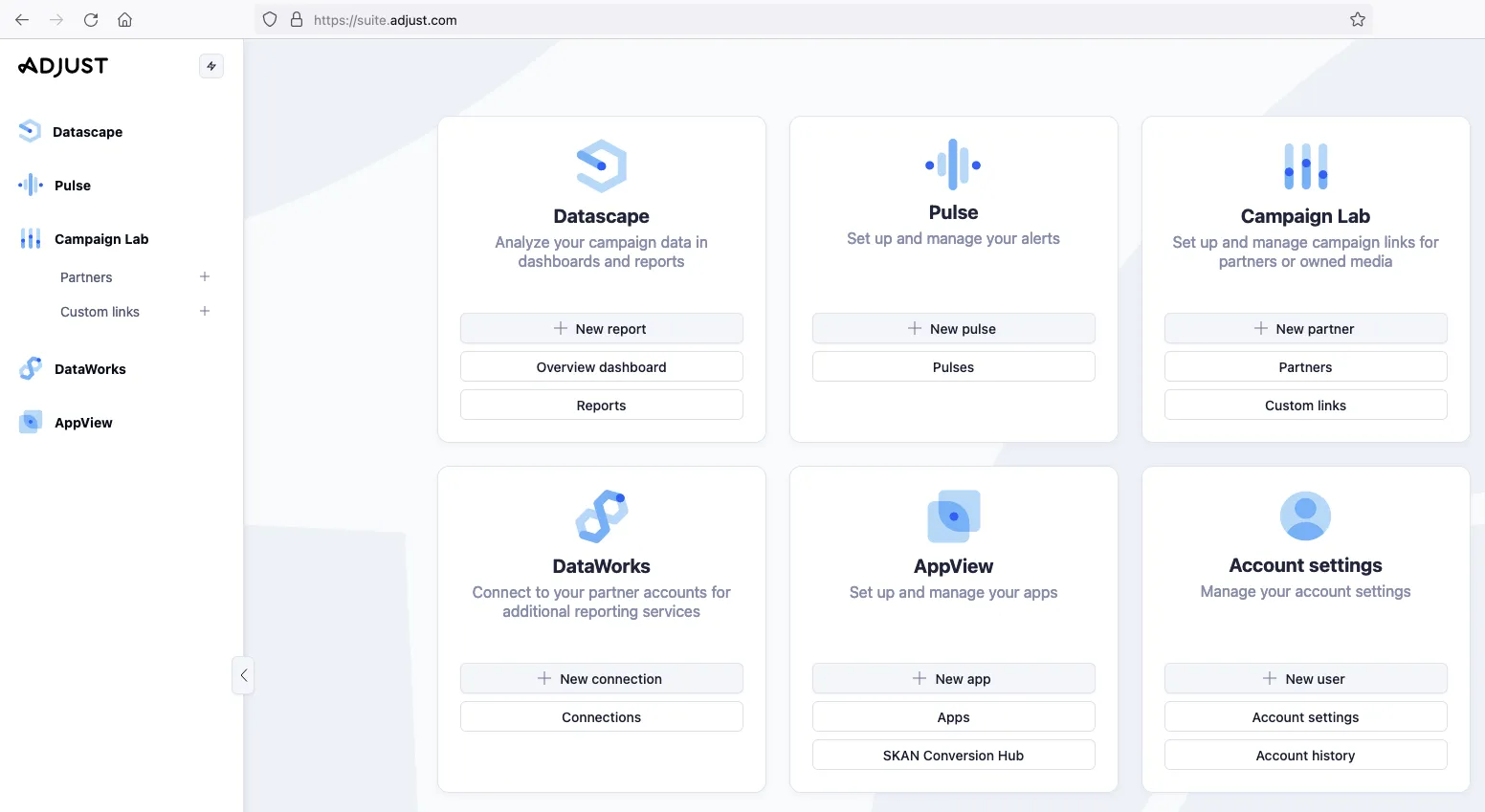Open Datascape from the sidebar menu
The height and width of the screenshot is (812, 1485).
pos(87,132)
